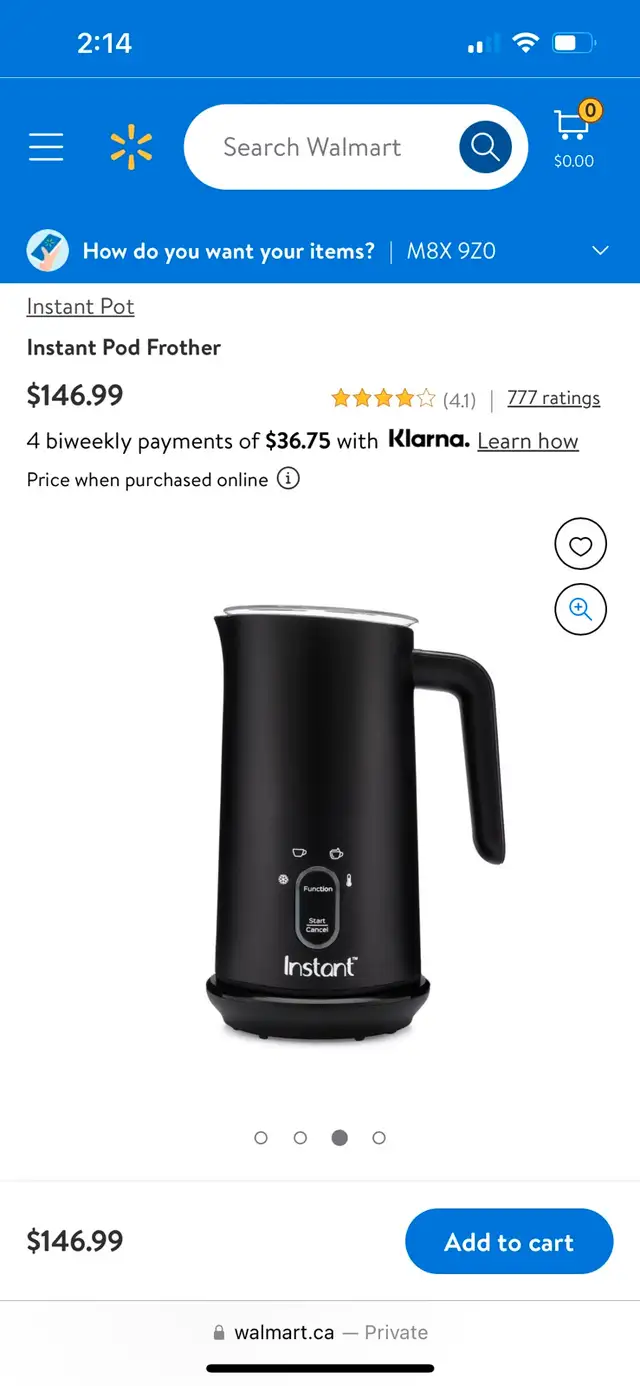This screenshot has width=640, height=1386.
Task: Open the Instant Pot brand link
Action: pyautogui.click(x=80, y=306)
